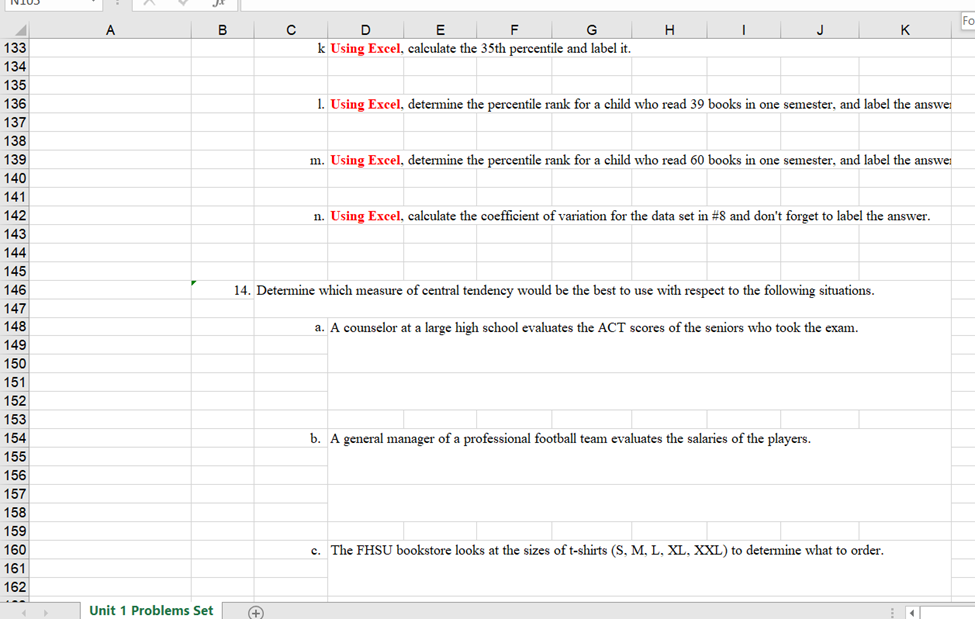Open the Unit 1 Problems Set tab
Image resolution: width=975 pixels, height=619 pixels.
coord(151,610)
